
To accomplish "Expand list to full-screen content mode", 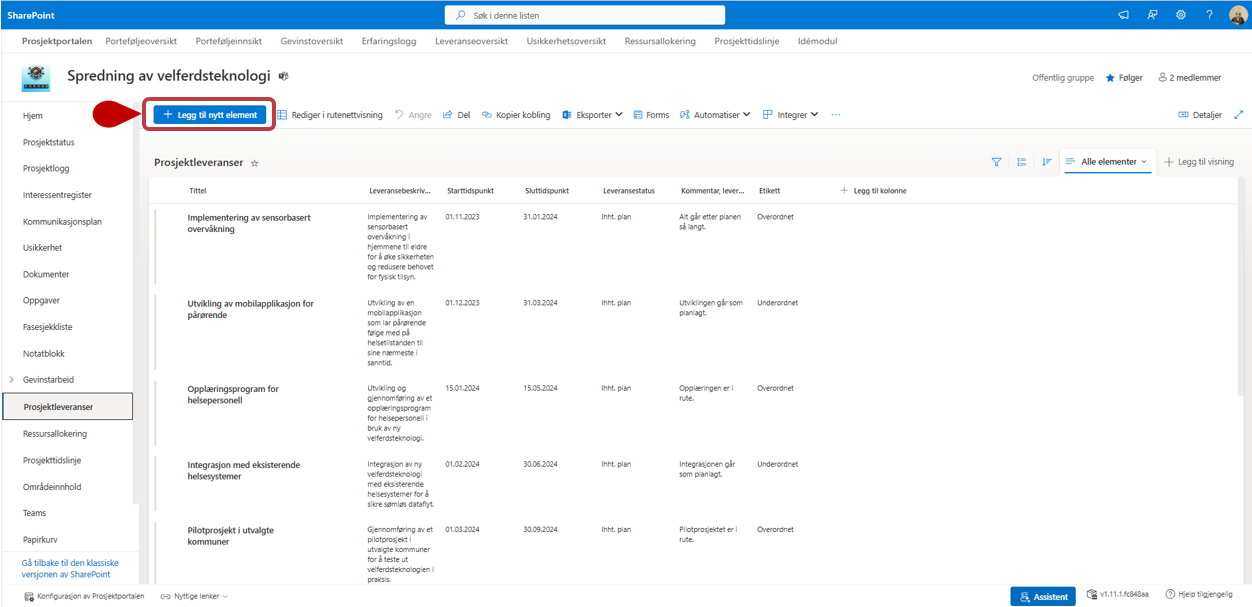I will click(1239, 115).
